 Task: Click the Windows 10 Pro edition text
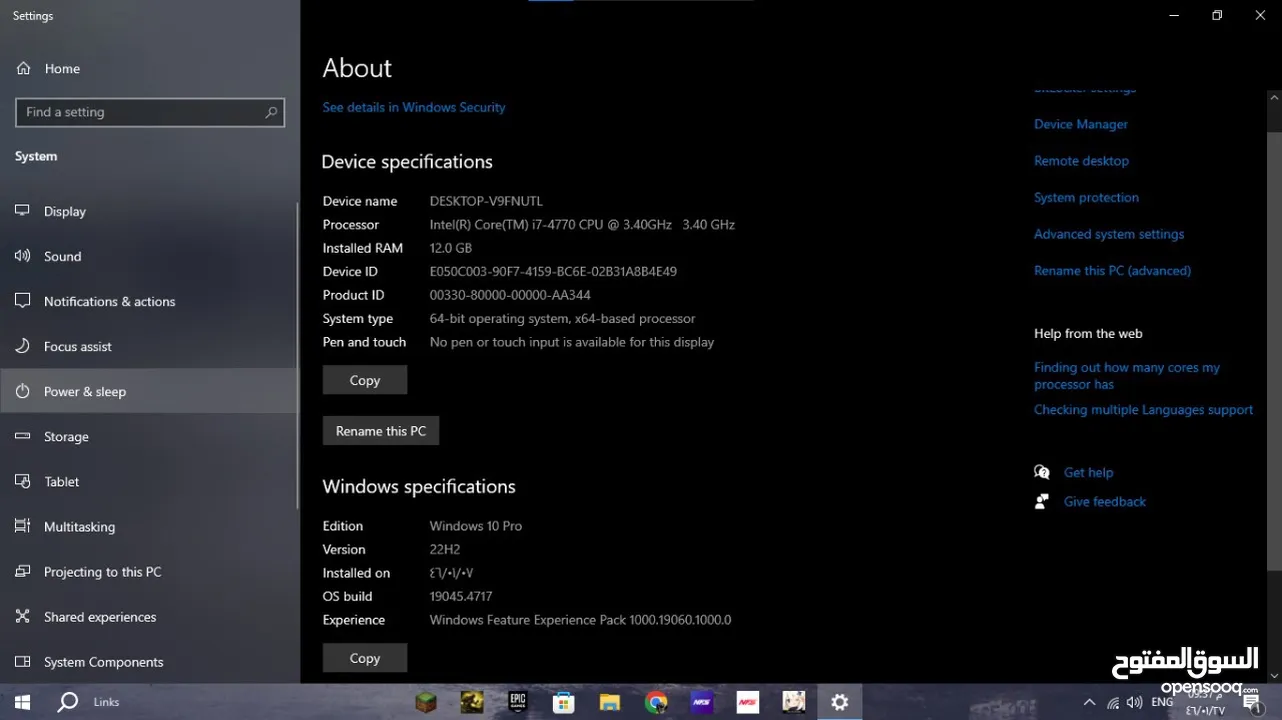(475, 526)
